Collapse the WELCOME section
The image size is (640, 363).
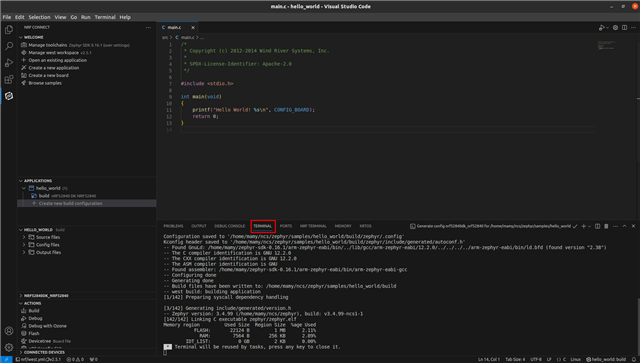coord(21,37)
